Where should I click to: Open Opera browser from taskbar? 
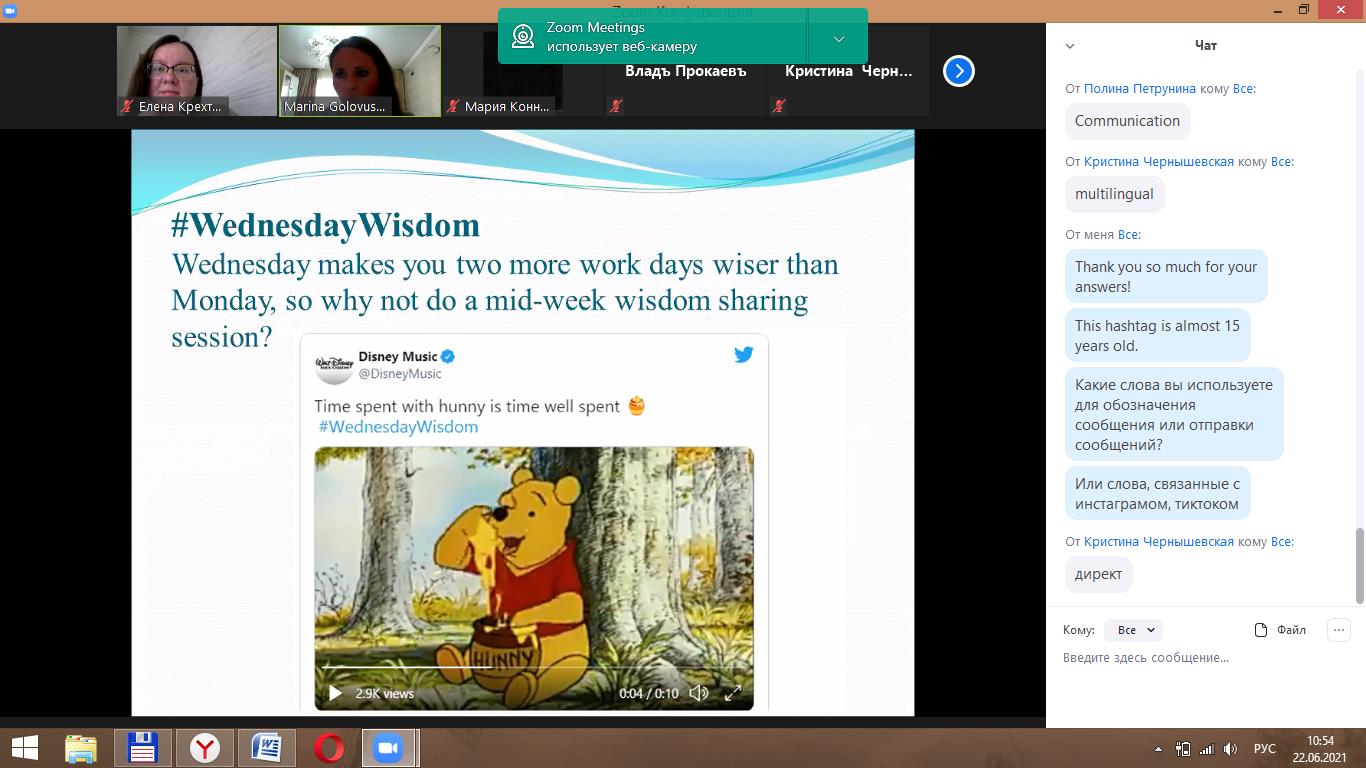329,748
